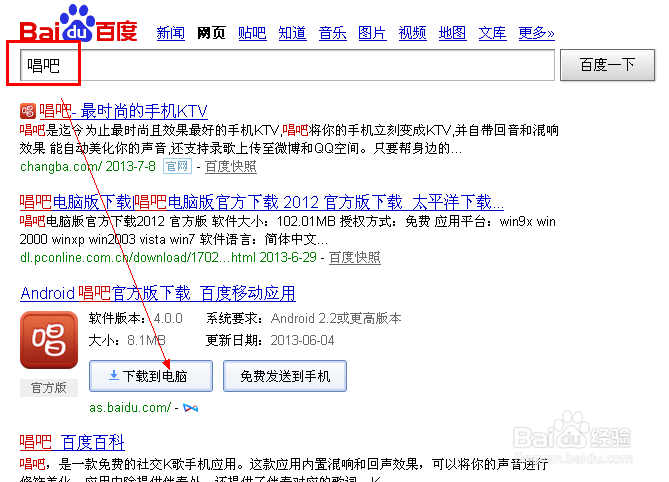This screenshot has height=482, width=669.
Task: Click the 系统要求 Android 2.2或更高版本 text
Action: [x=304, y=319]
